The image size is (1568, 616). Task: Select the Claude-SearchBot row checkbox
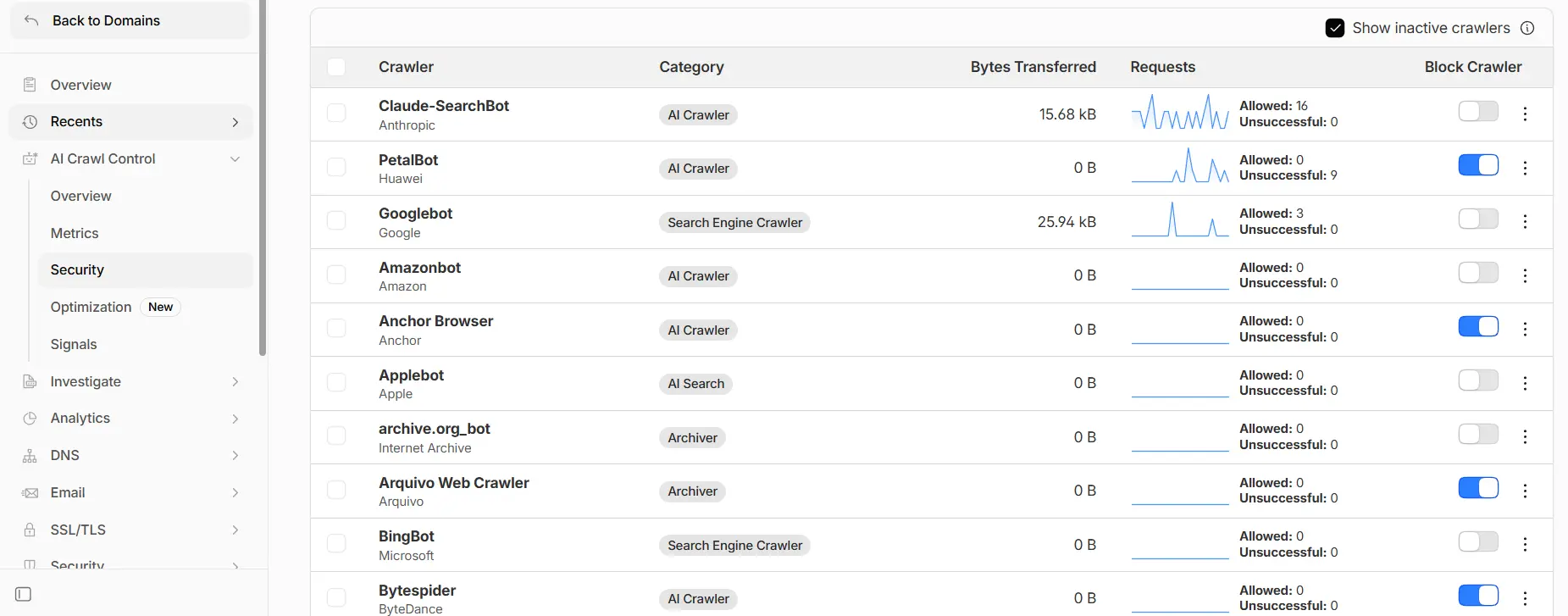pyautogui.click(x=336, y=113)
